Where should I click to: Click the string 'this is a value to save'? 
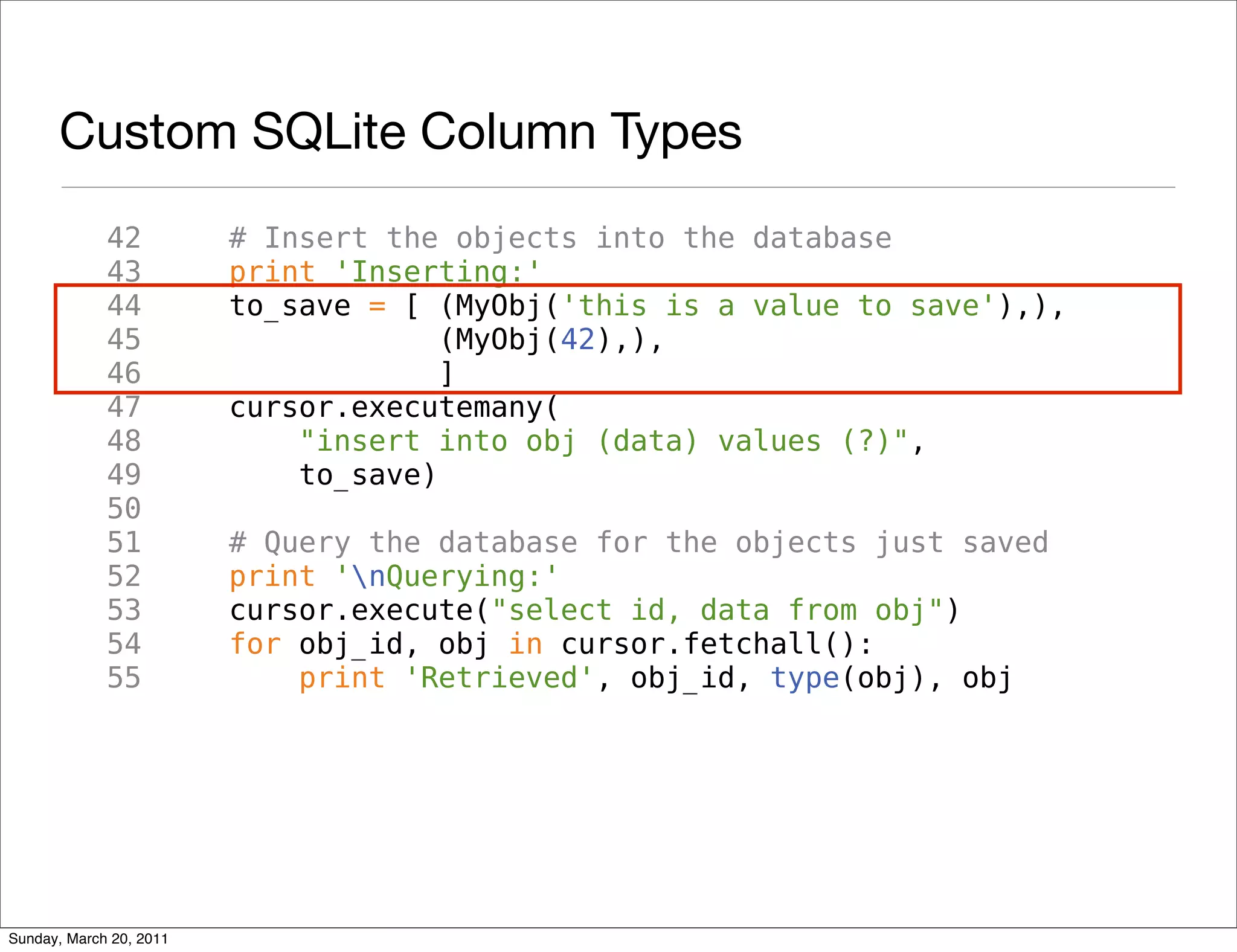(779, 306)
